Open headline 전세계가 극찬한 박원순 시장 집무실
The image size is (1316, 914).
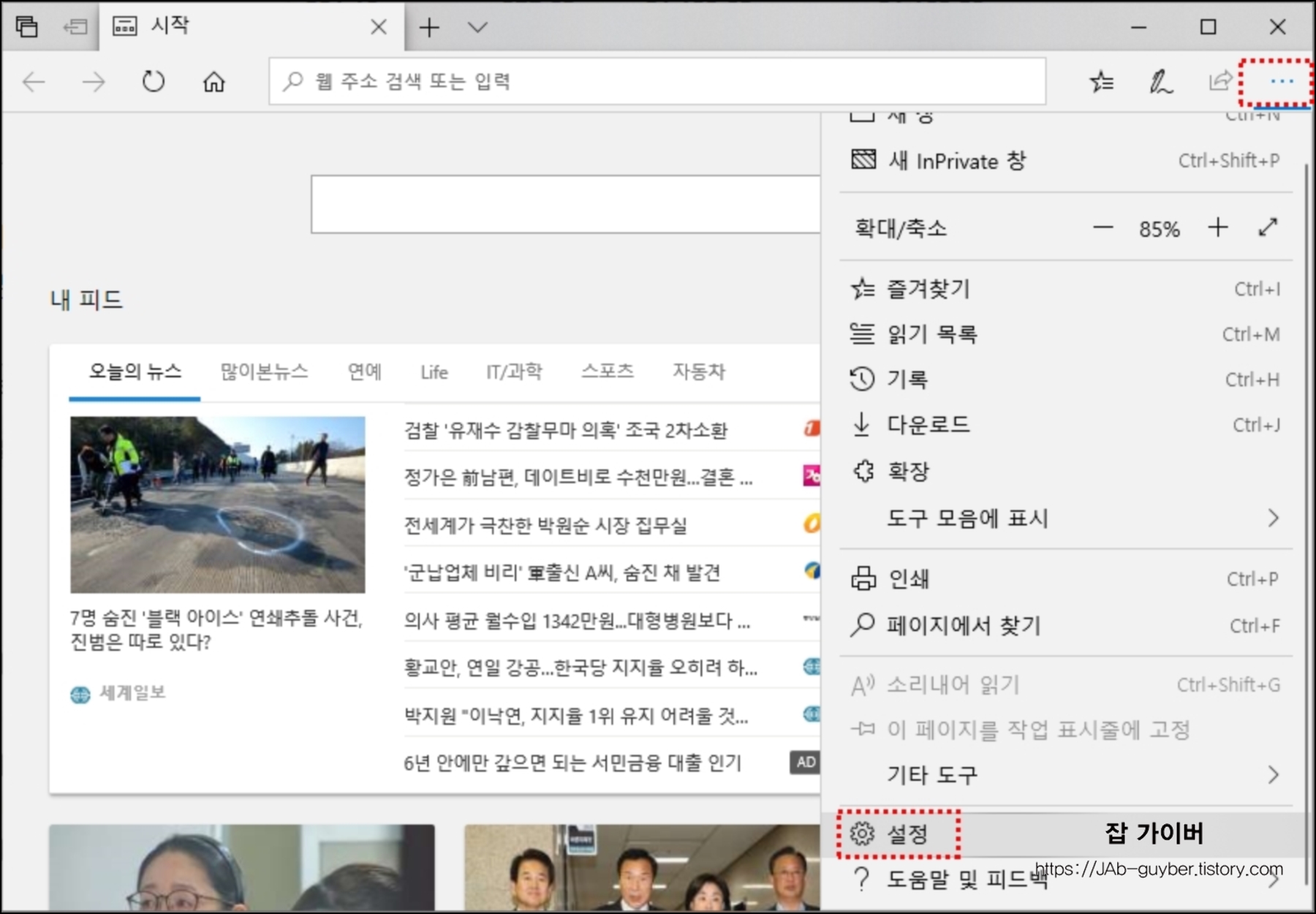coord(545,525)
